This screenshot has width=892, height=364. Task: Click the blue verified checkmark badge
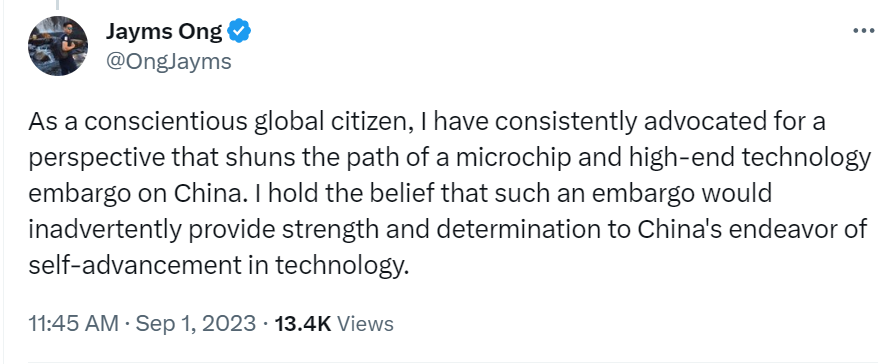239,31
